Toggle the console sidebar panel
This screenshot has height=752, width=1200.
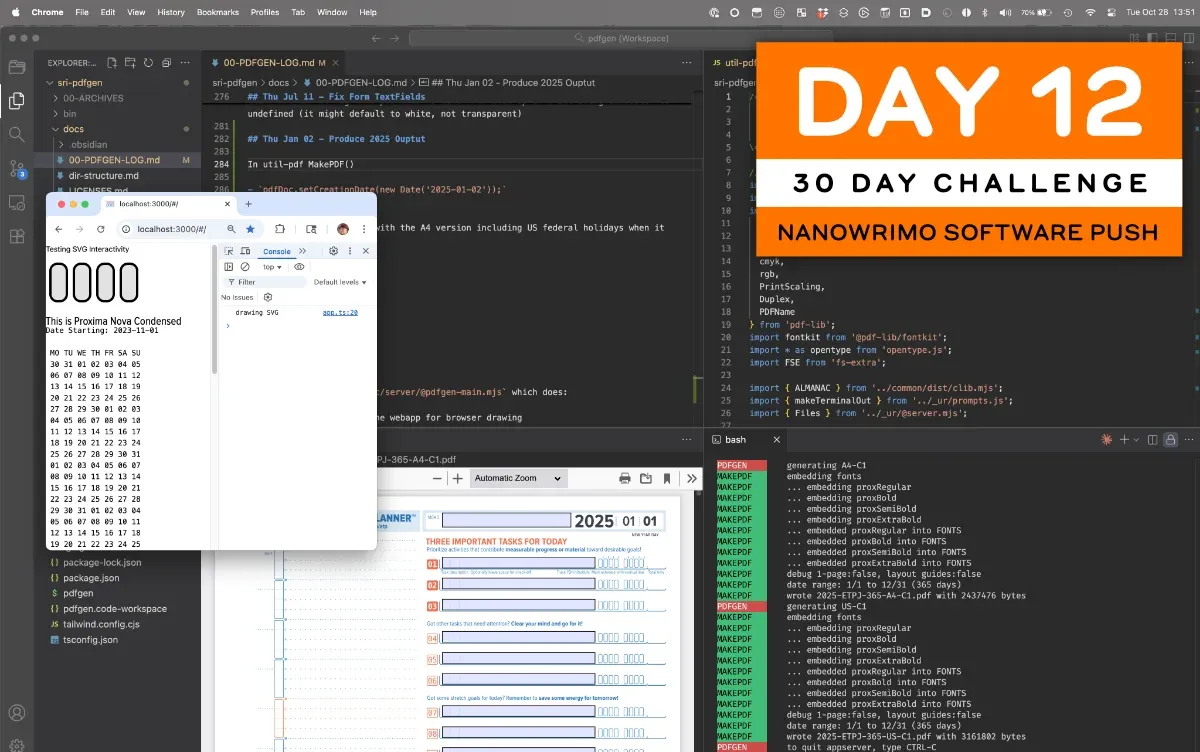(229, 267)
